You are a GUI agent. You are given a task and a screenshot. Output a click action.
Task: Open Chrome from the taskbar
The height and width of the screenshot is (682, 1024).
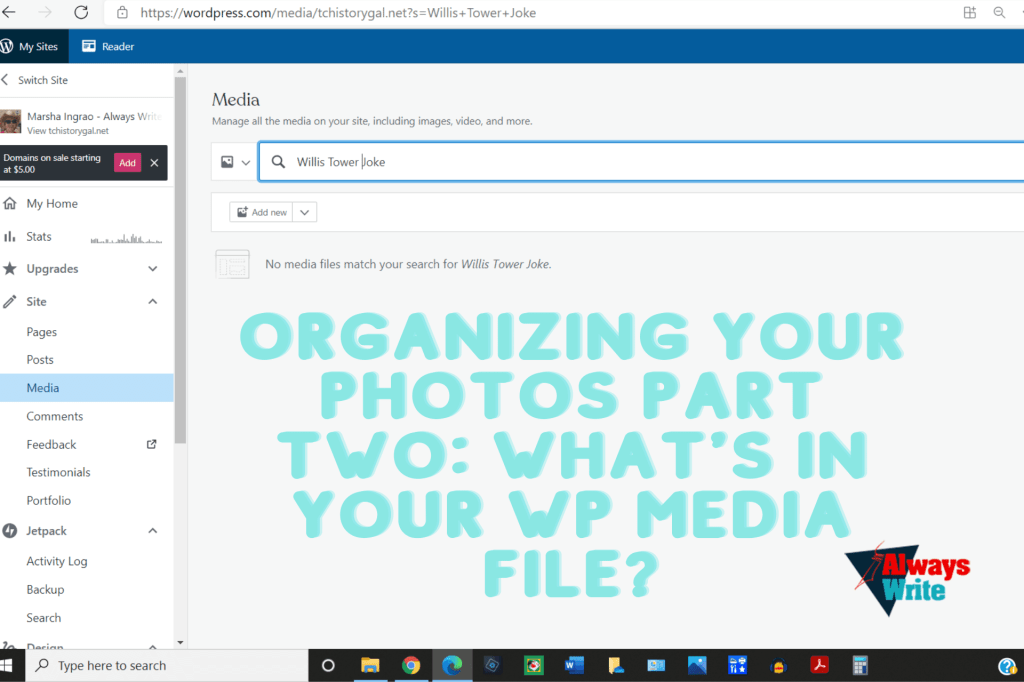click(x=411, y=665)
